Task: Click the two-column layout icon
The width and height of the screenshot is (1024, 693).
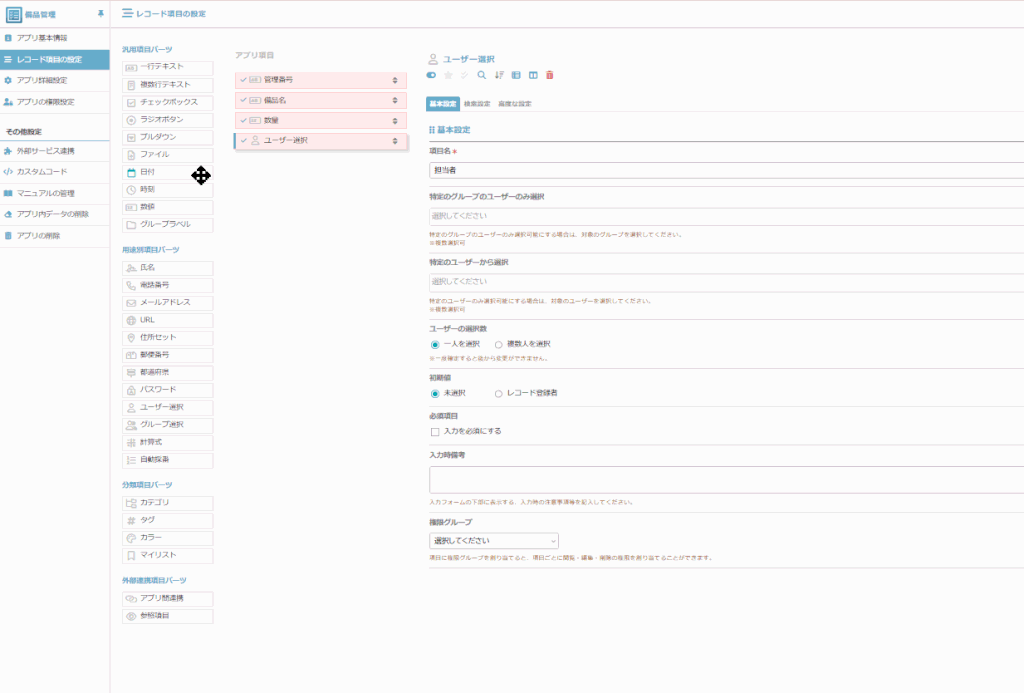Action: tap(533, 75)
